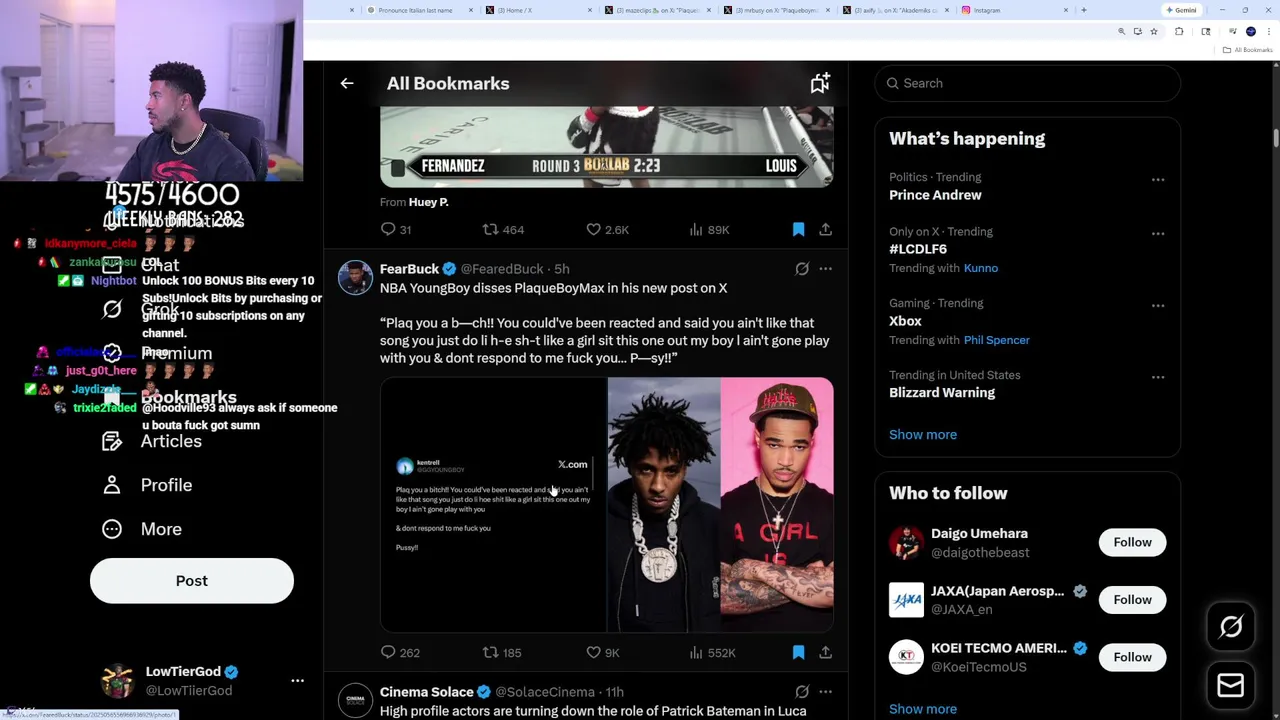Image resolution: width=1280 pixels, height=720 pixels.
Task: Open the NBA YoungBoy photo
Action: click(x=664, y=505)
